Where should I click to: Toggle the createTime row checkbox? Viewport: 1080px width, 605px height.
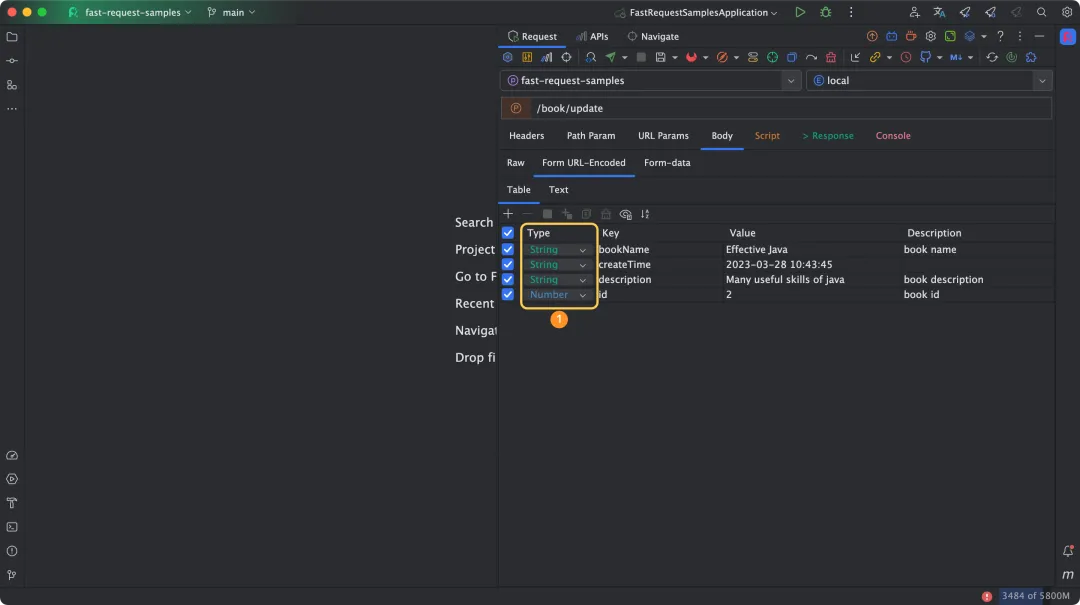click(508, 264)
